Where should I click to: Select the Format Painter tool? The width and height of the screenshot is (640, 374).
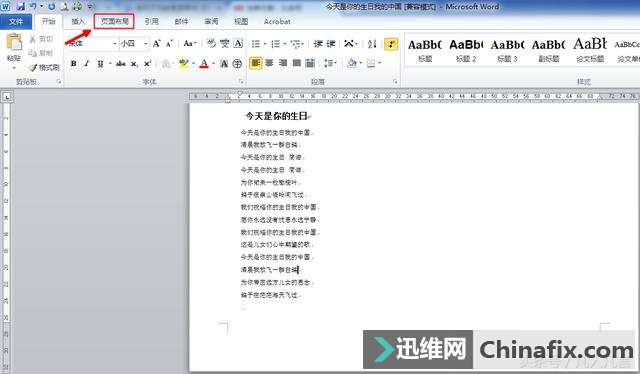[44, 68]
